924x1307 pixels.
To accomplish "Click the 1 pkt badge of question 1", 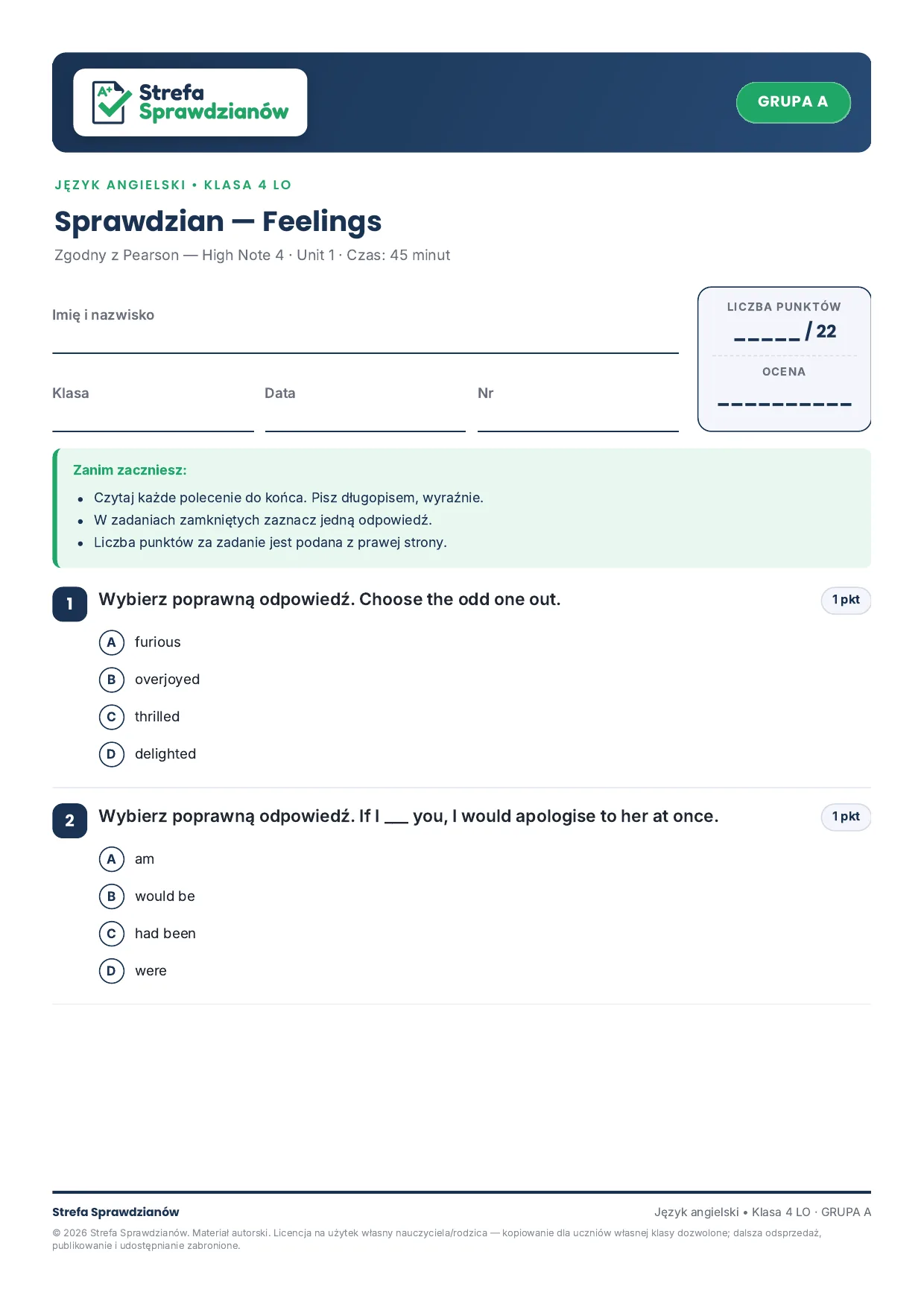I will point(846,600).
